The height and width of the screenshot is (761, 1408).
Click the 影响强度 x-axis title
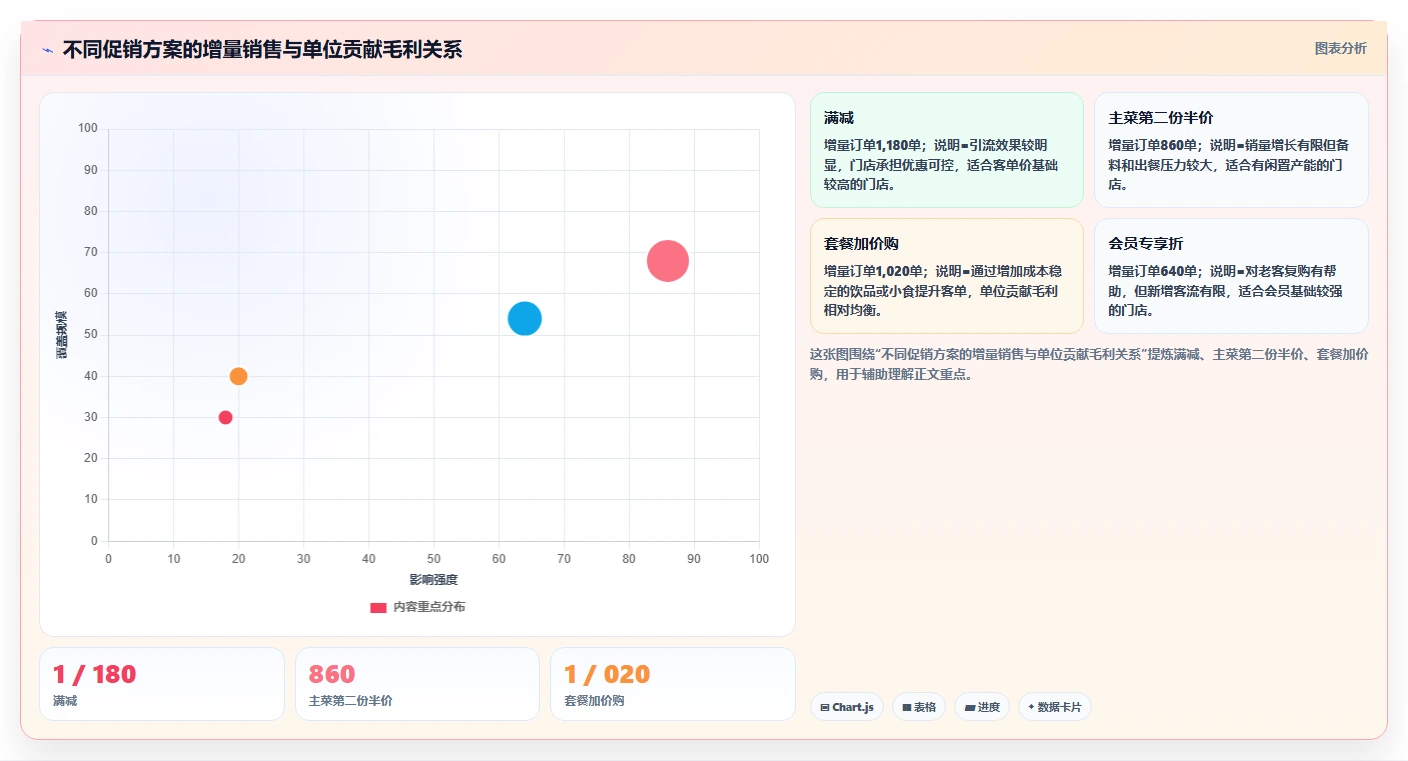pos(433,580)
